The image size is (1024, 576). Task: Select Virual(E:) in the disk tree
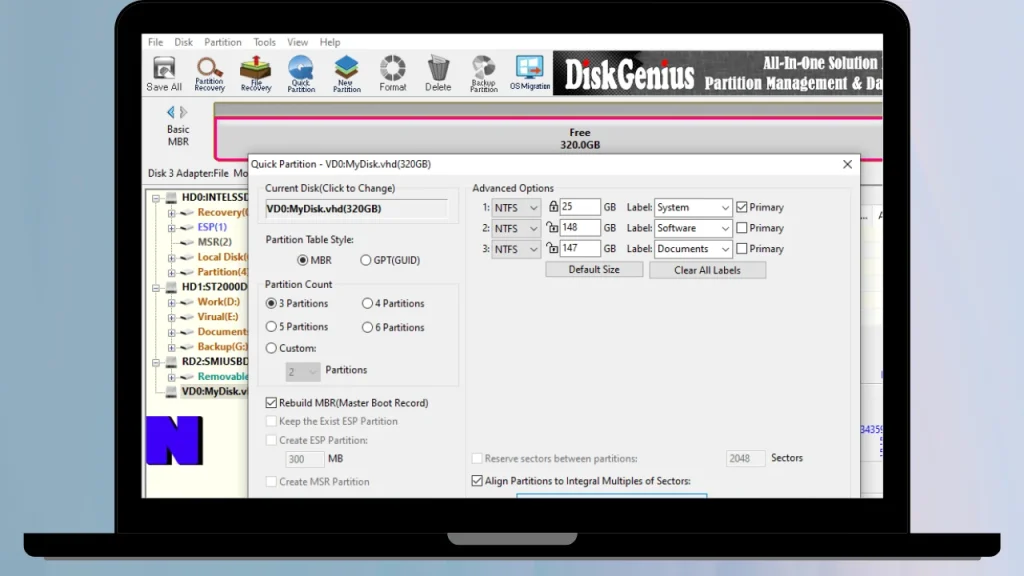click(x=217, y=317)
